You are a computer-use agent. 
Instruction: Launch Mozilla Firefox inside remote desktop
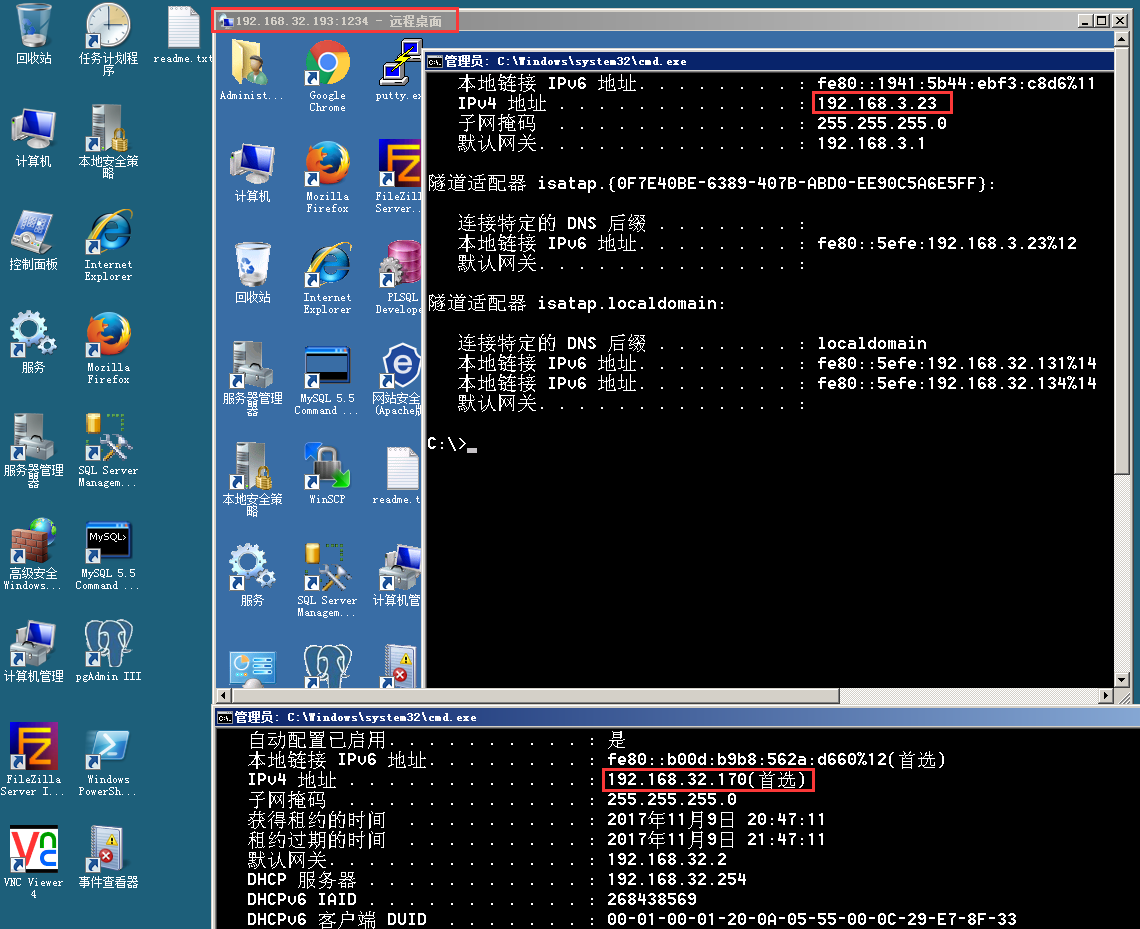coord(327,177)
